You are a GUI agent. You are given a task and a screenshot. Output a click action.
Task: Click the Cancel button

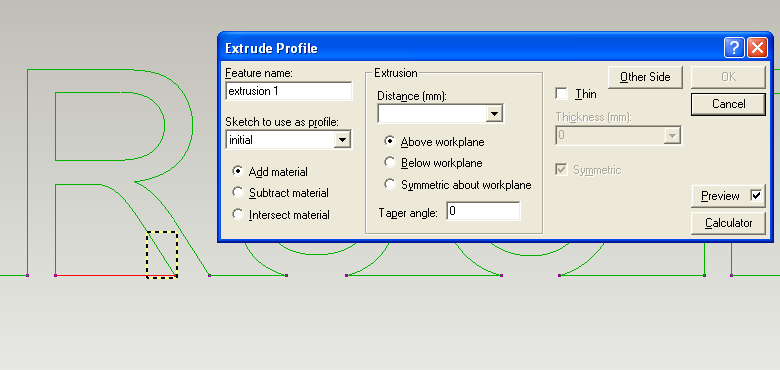click(x=728, y=104)
